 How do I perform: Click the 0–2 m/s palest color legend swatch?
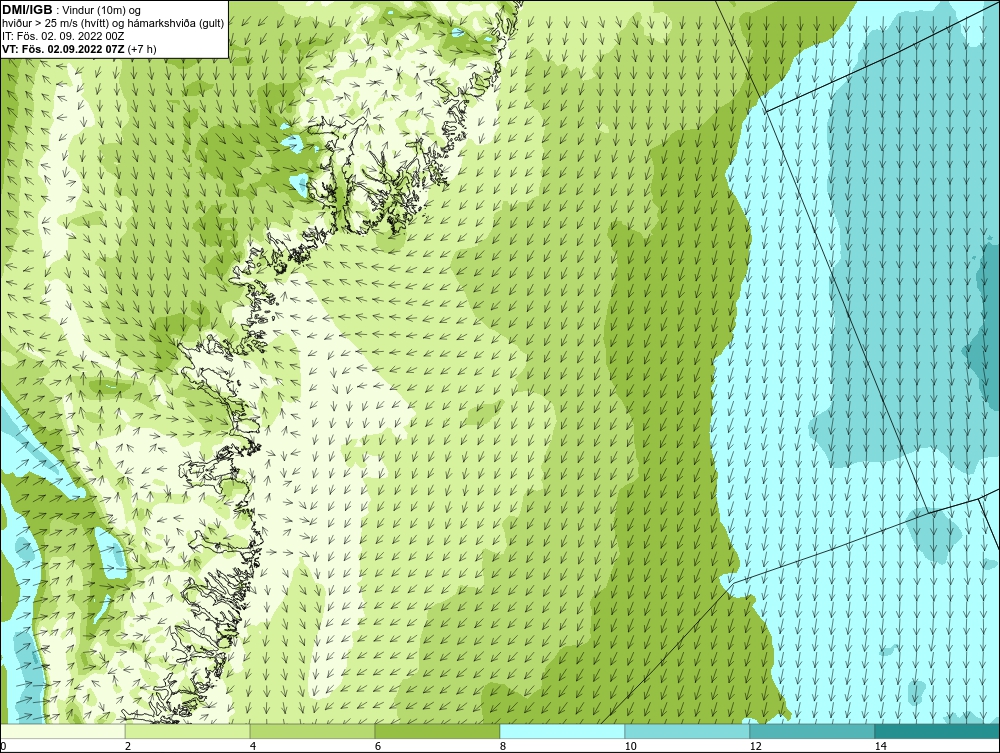click(x=62, y=731)
